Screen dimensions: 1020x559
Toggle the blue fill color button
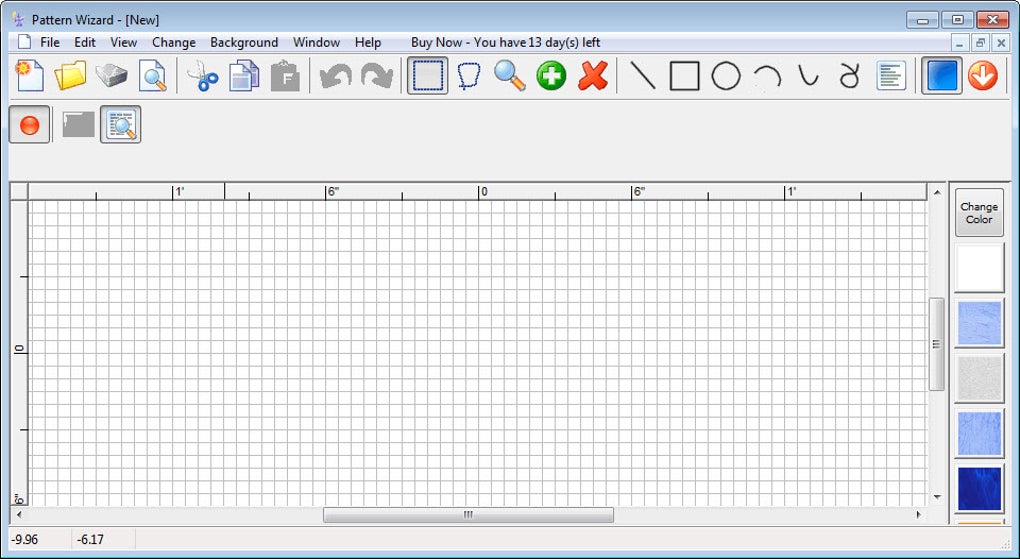click(941, 75)
